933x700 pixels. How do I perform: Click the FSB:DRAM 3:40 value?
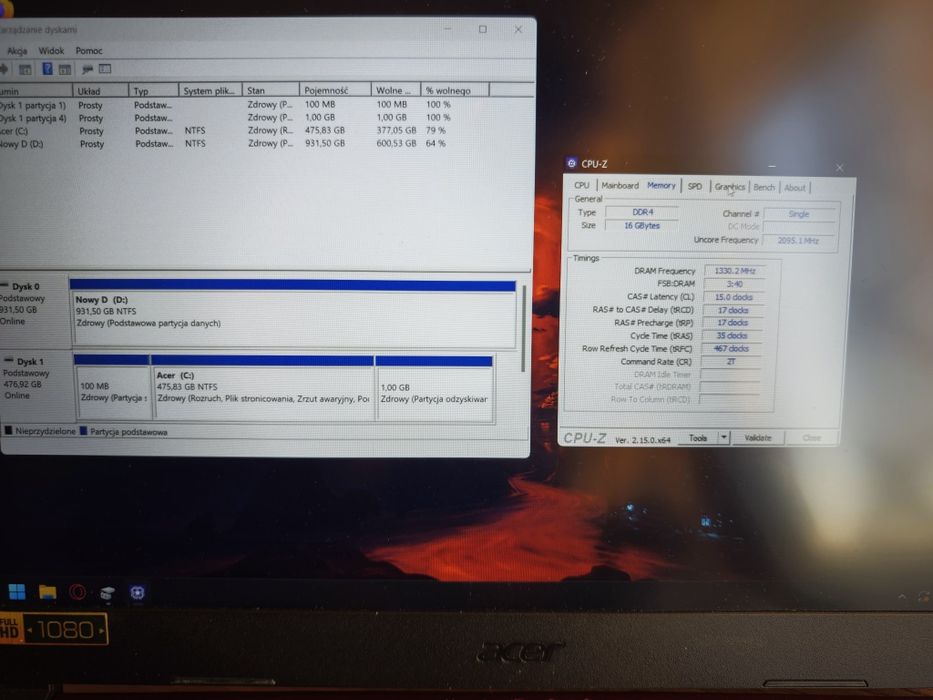734,284
